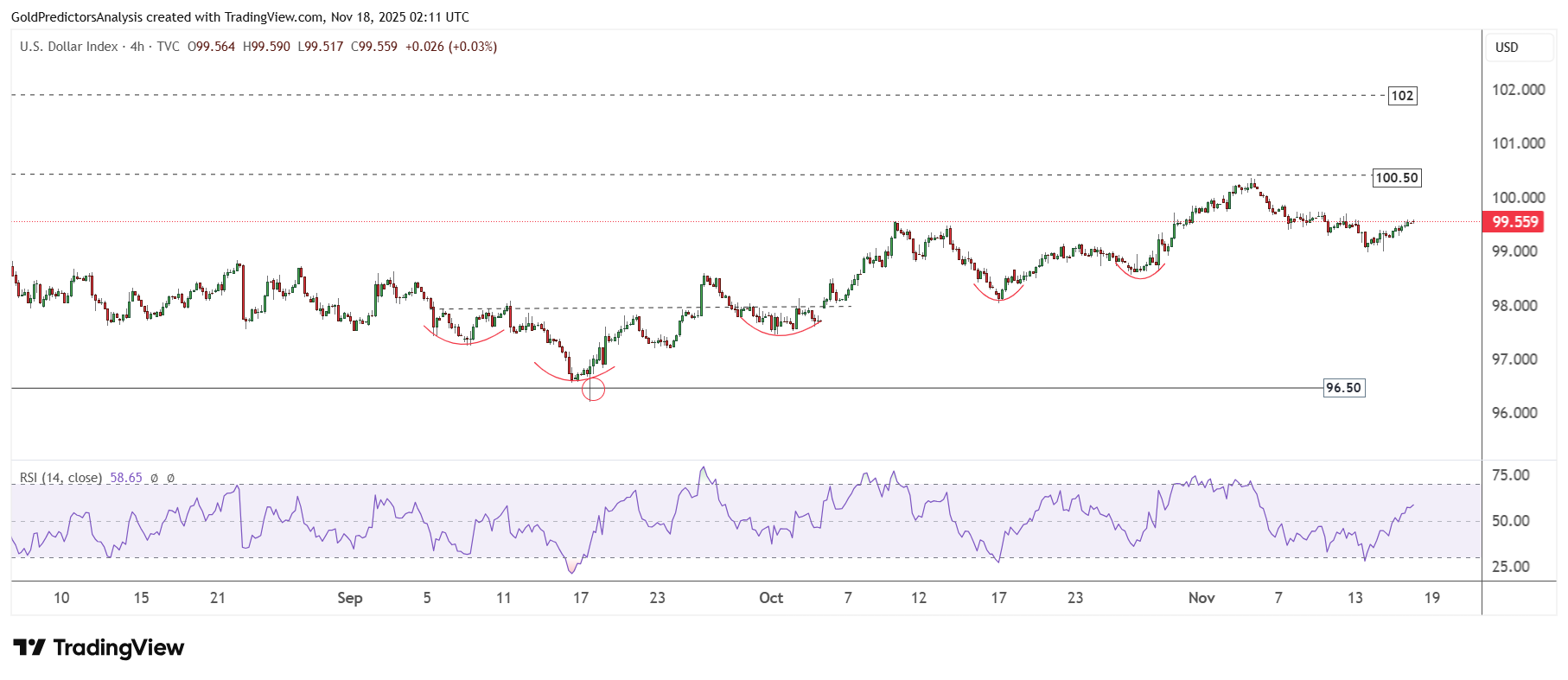Click the Nov label on the time axis
Image resolution: width=1568 pixels, height=680 pixels.
(1201, 598)
